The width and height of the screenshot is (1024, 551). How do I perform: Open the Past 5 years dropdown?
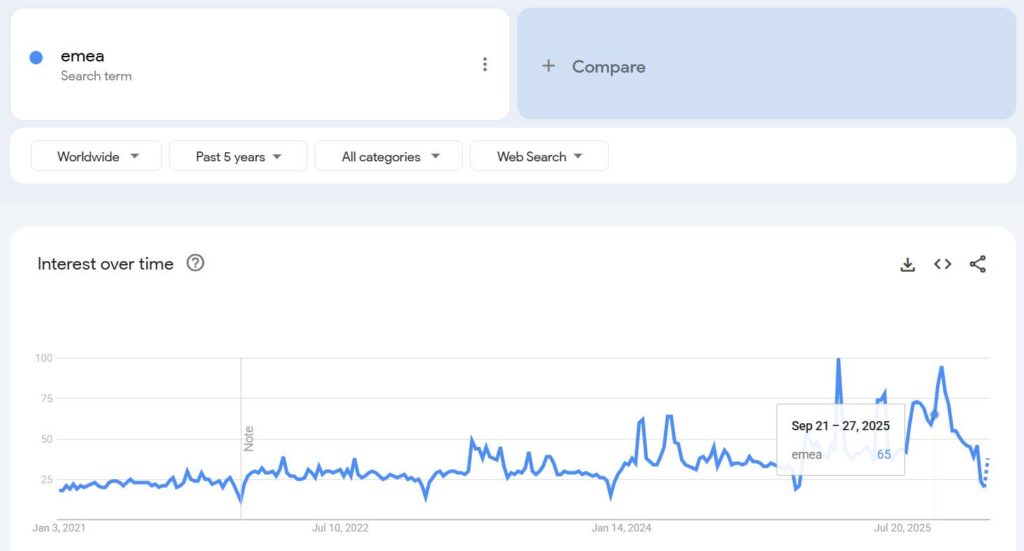[238, 156]
